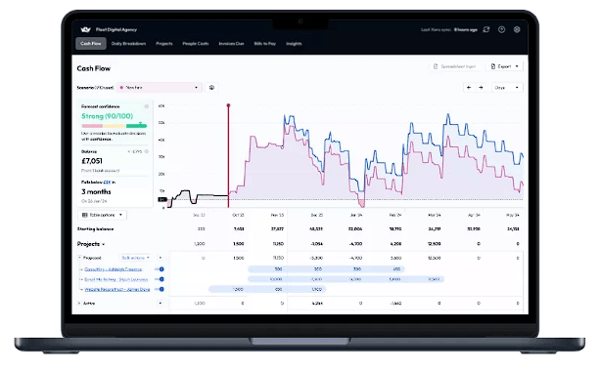
Task: Open the settings gear icon in header
Action: click(x=517, y=29)
